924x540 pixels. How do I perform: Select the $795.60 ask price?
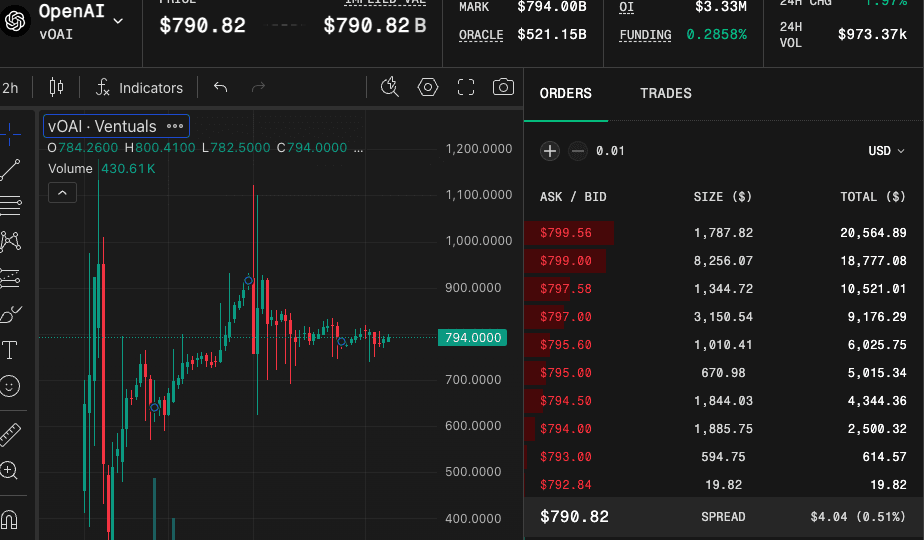pyautogui.click(x=566, y=345)
